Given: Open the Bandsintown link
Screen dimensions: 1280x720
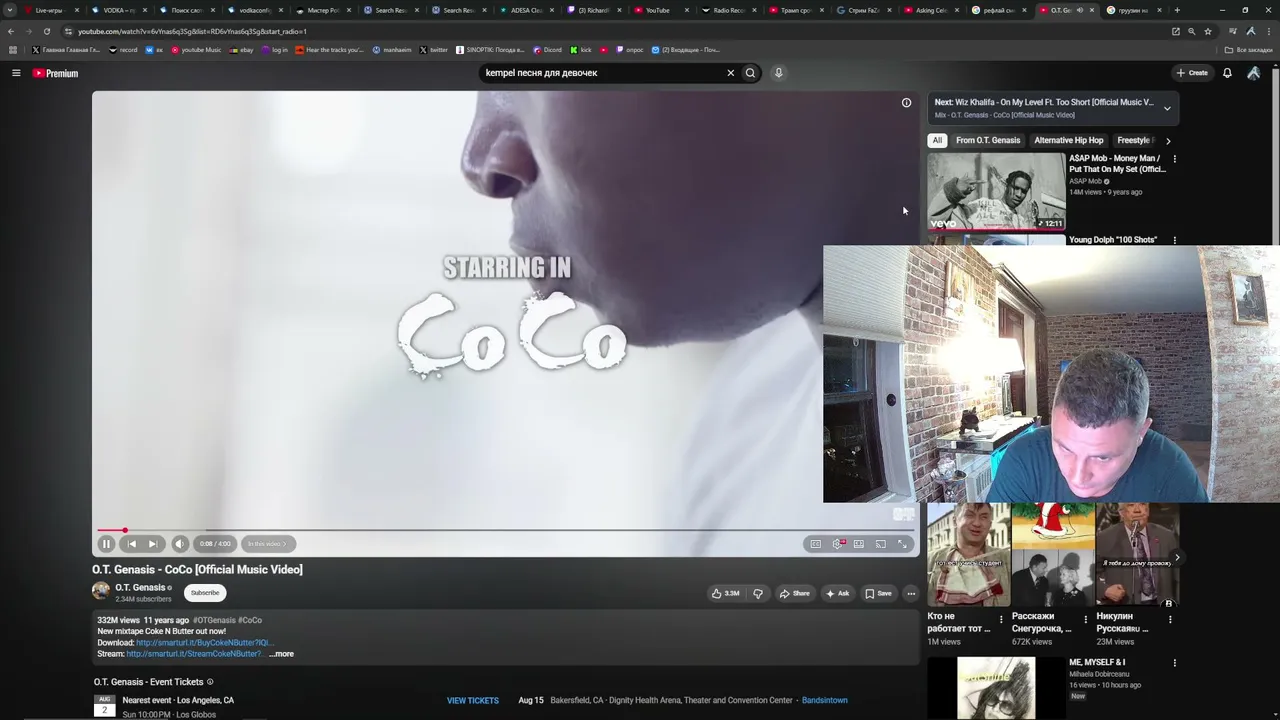Looking at the screenshot, I should click(x=825, y=700).
